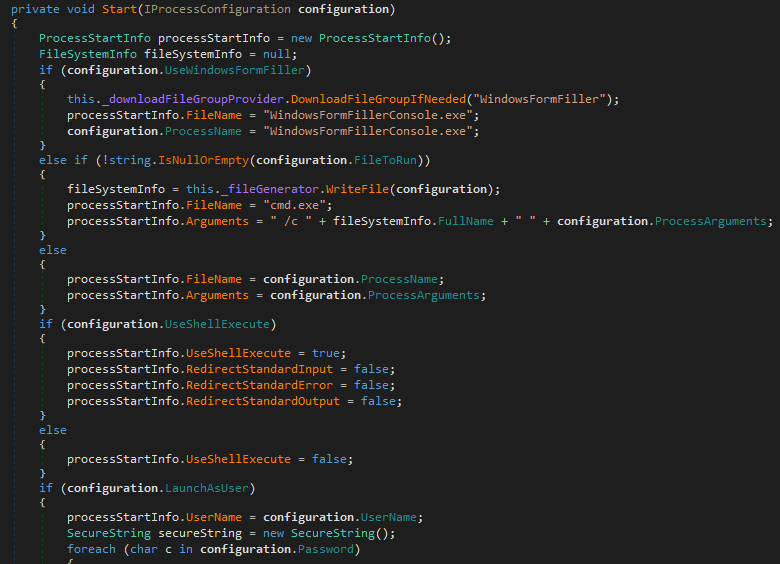
Task: Click the foreach keyword
Action: pos(91,549)
